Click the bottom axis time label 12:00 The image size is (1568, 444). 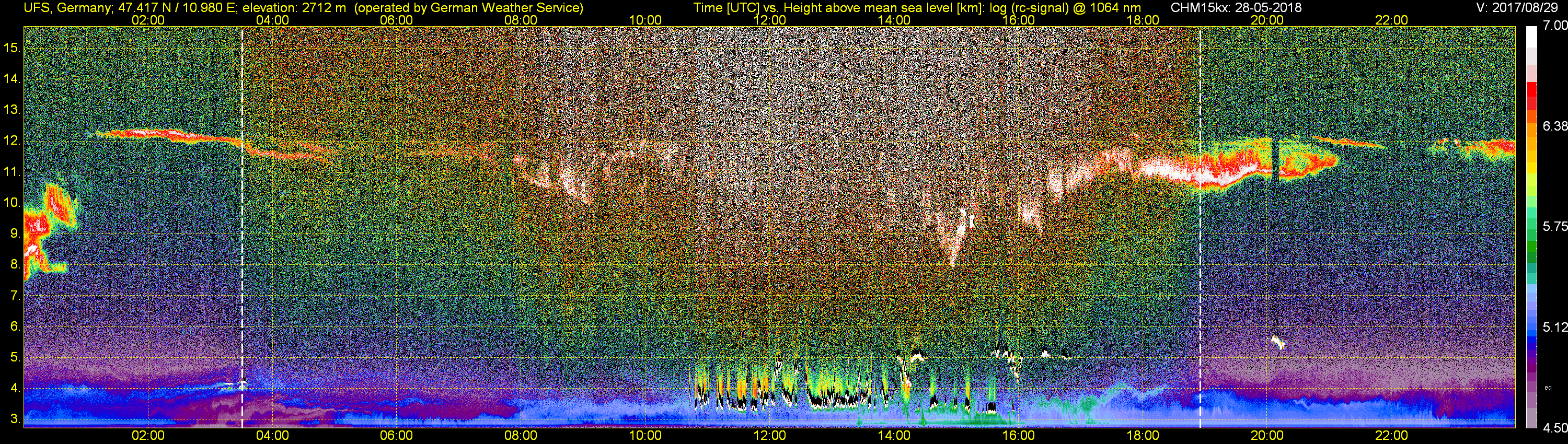tap(769, 436)
